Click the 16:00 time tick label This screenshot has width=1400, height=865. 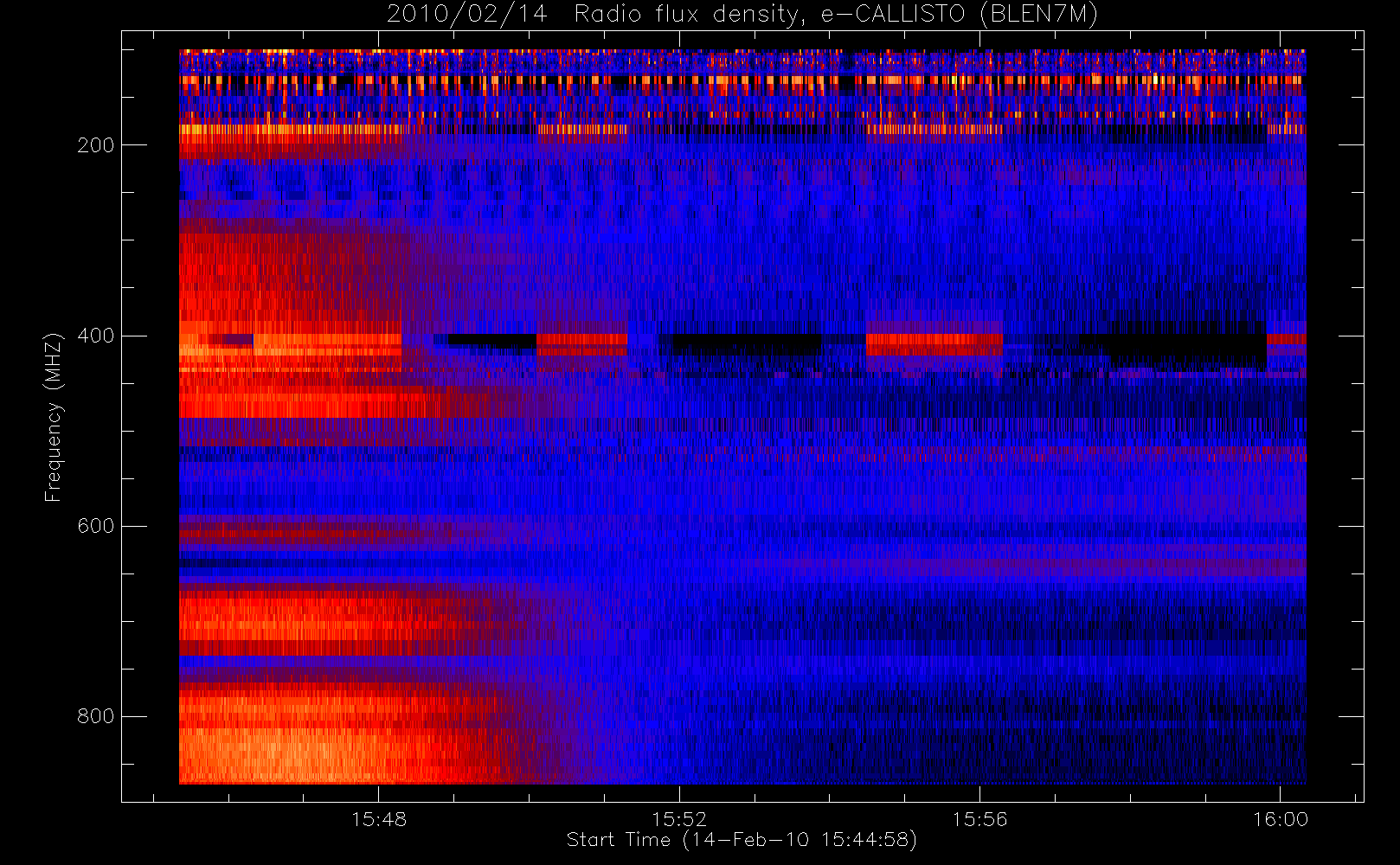1281,819
